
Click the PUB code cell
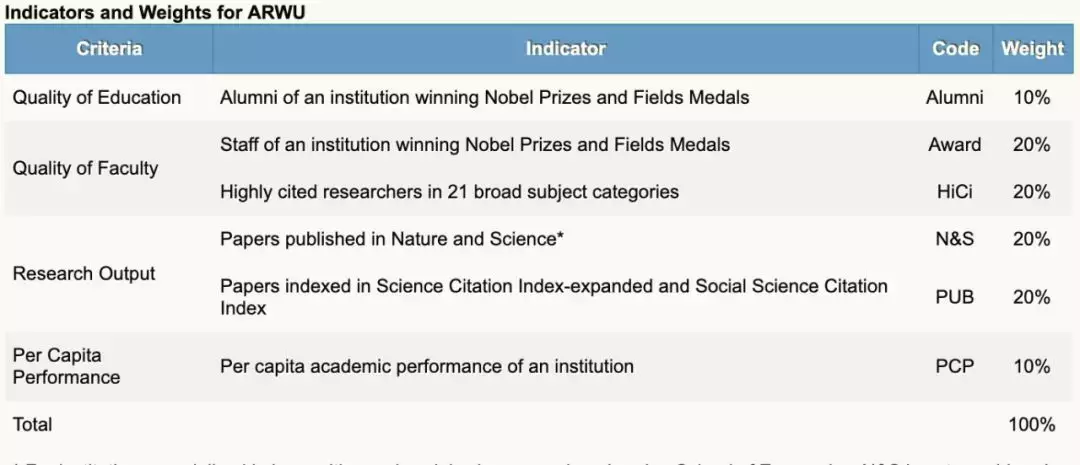(955, 297)
